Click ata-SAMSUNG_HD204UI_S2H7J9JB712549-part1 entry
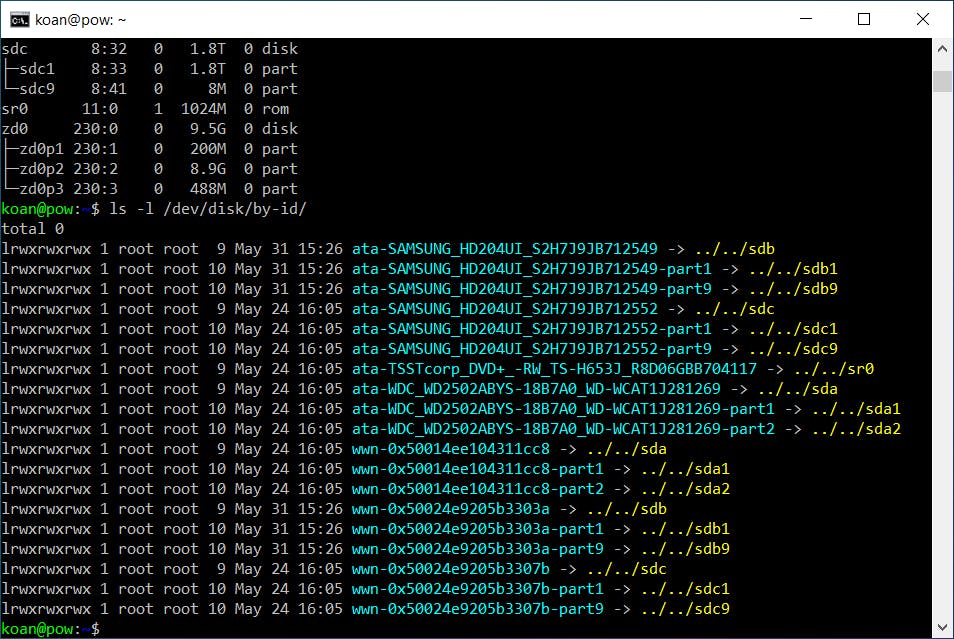Viewport: 954px width, 639px height. click(x=531, y=269)
